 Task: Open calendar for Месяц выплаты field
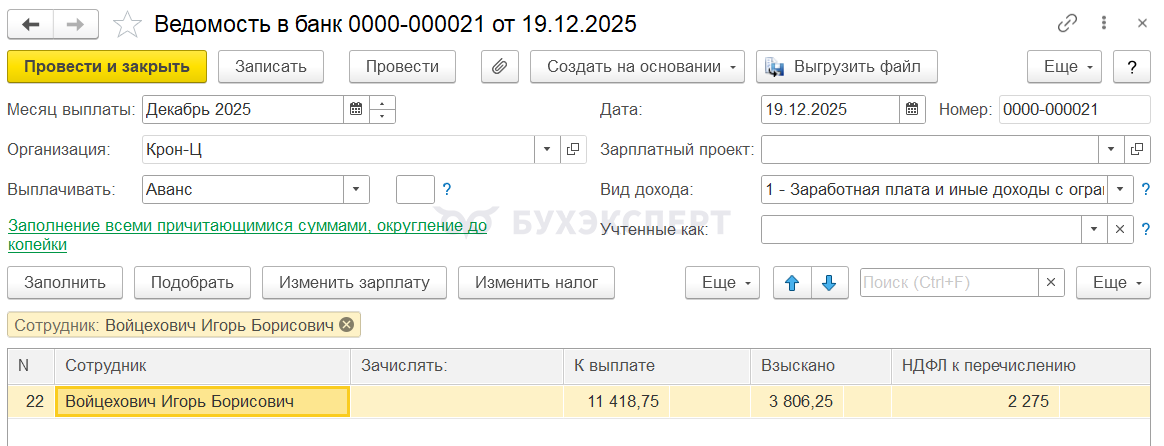356,110
